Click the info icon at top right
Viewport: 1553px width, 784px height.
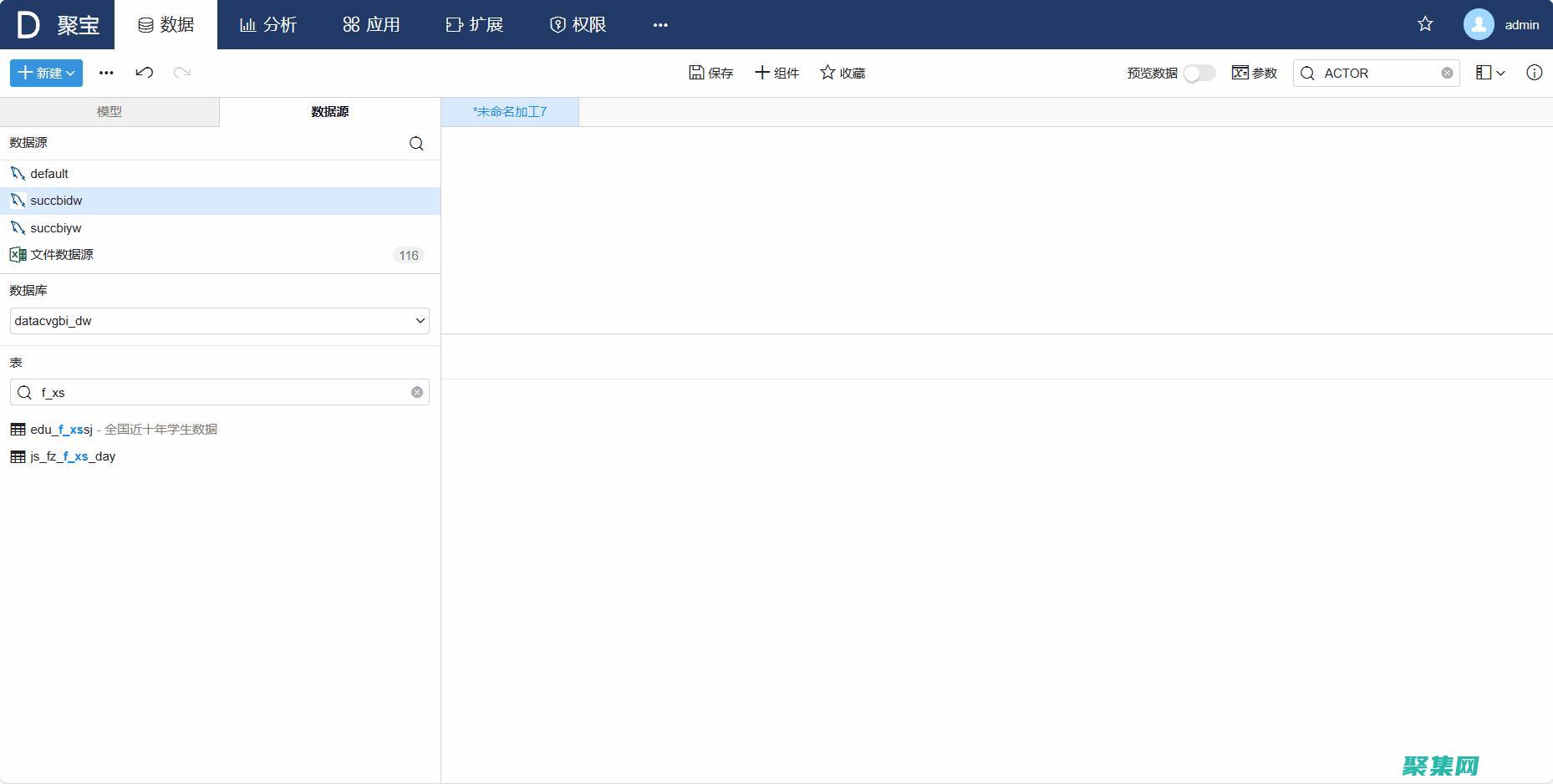pyautogui.click(x=1534, y=73)
